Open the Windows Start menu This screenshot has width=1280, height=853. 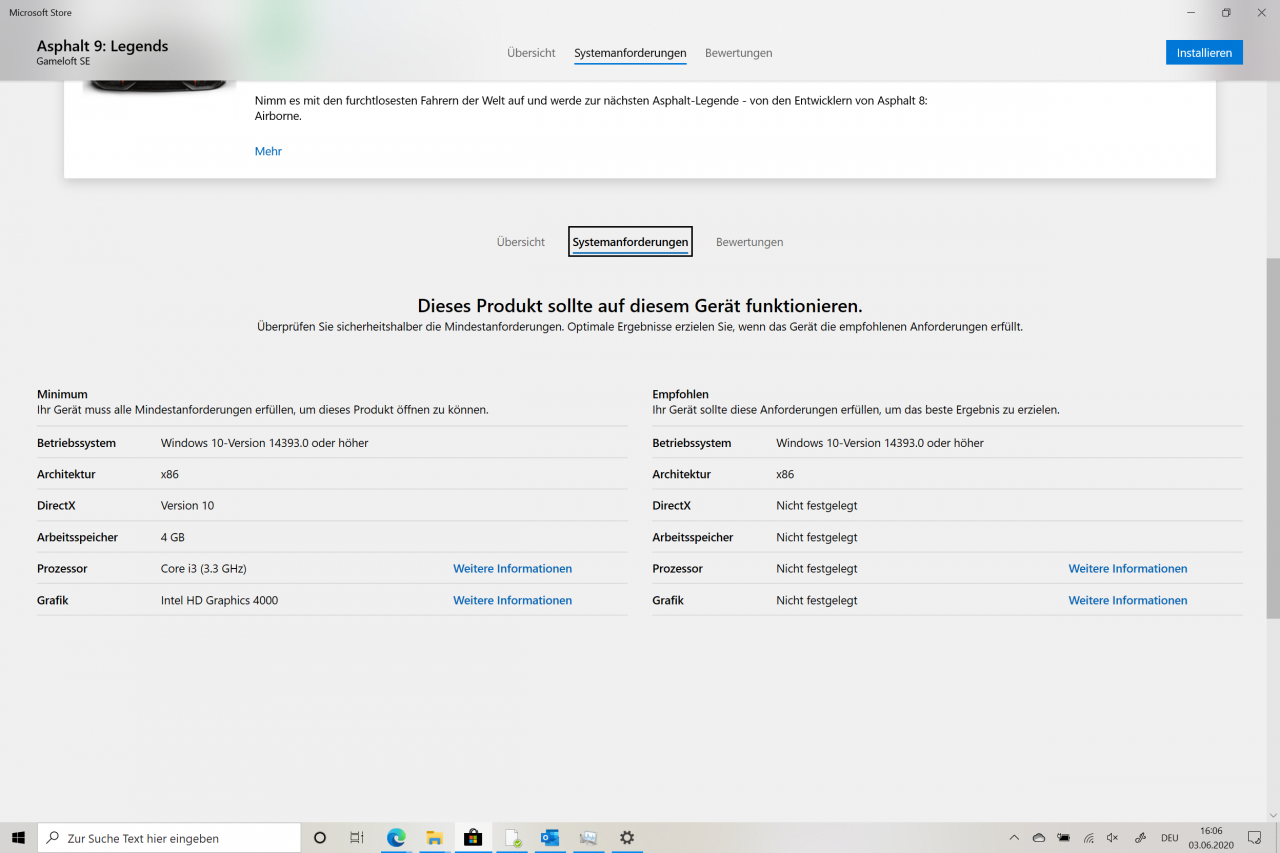pyautogui.click(x=18, y=838)
